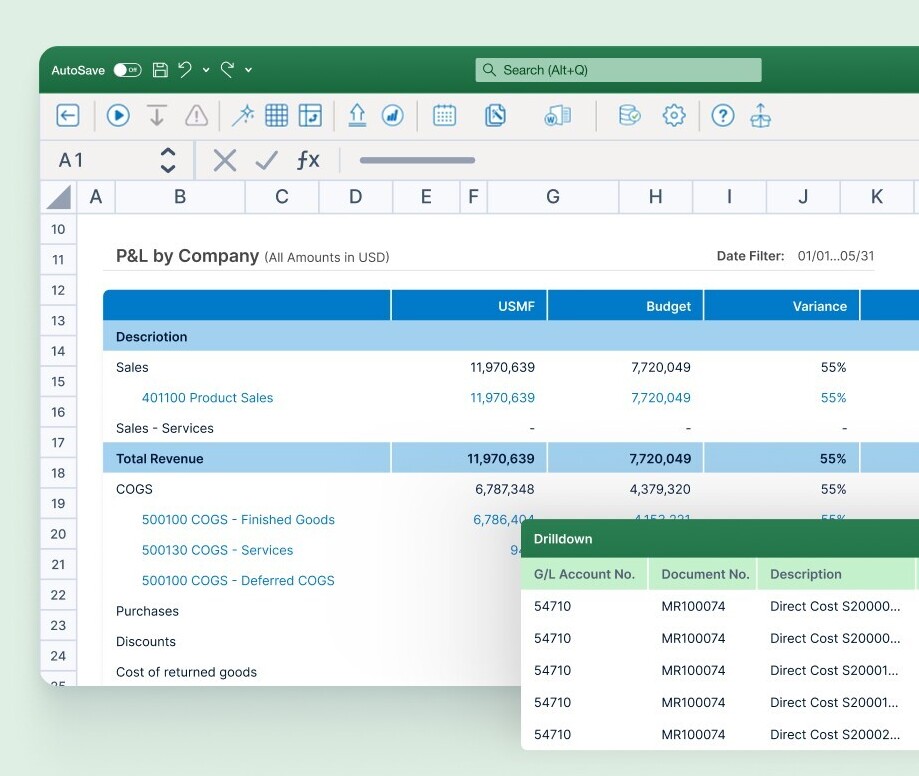Open the 401100 Product Sales link

coord(207,398)
